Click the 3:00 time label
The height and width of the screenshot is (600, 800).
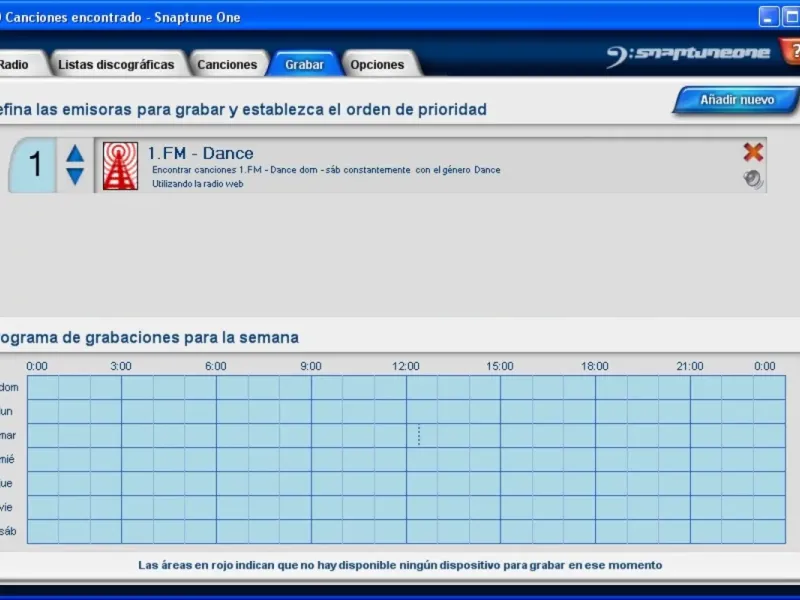[x=121, y=366]
